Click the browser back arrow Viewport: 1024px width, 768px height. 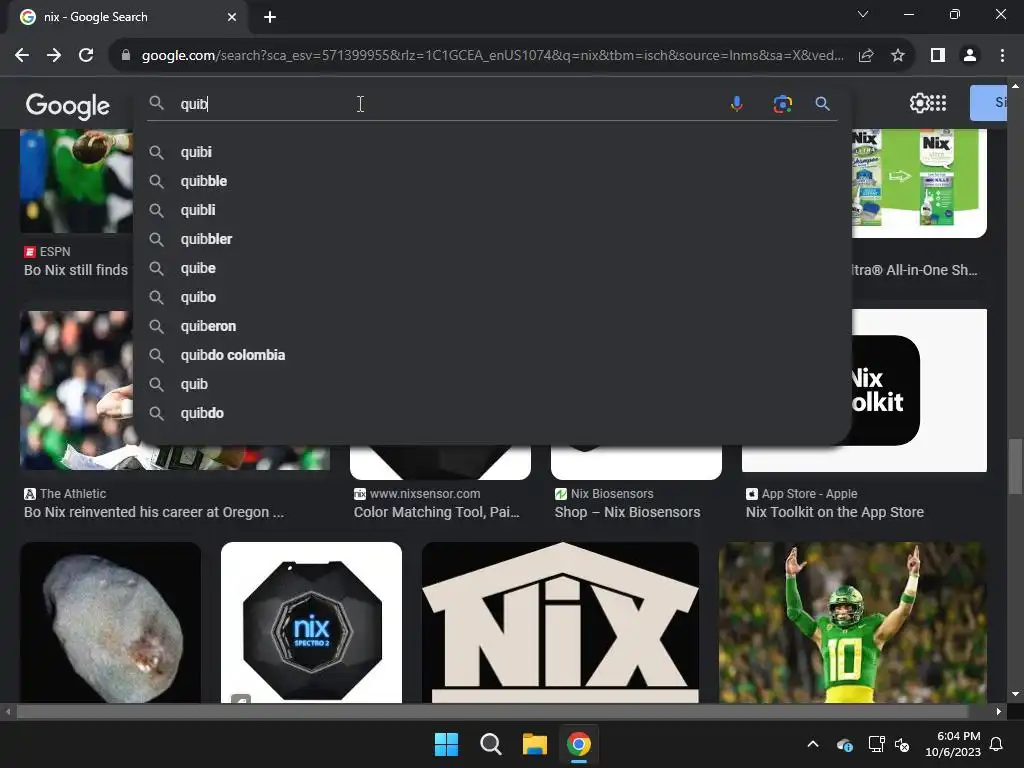pyautogui.click(x=22, y=56)
